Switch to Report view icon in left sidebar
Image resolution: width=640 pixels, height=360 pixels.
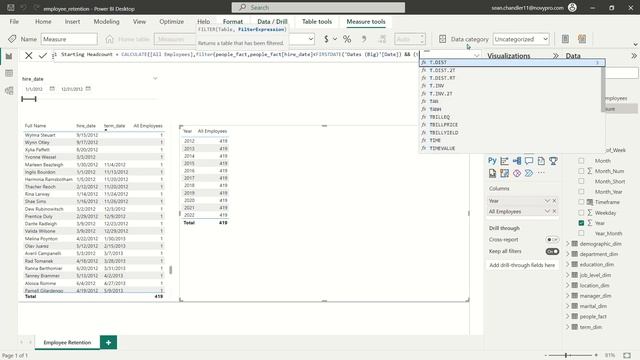9,56
